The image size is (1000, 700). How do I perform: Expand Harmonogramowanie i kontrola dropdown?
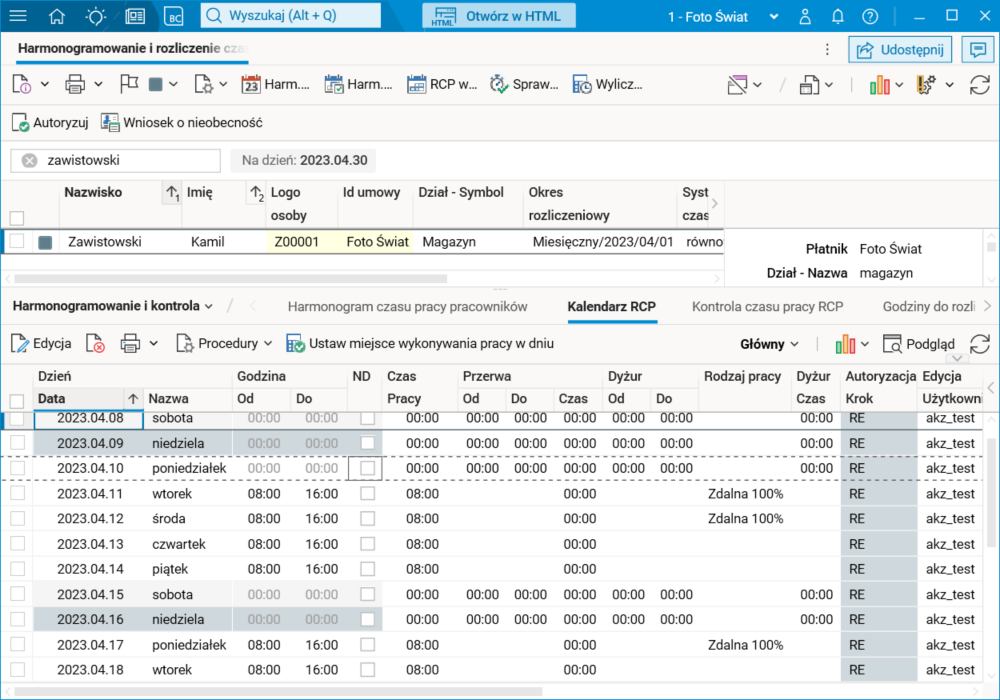point(113,306)
